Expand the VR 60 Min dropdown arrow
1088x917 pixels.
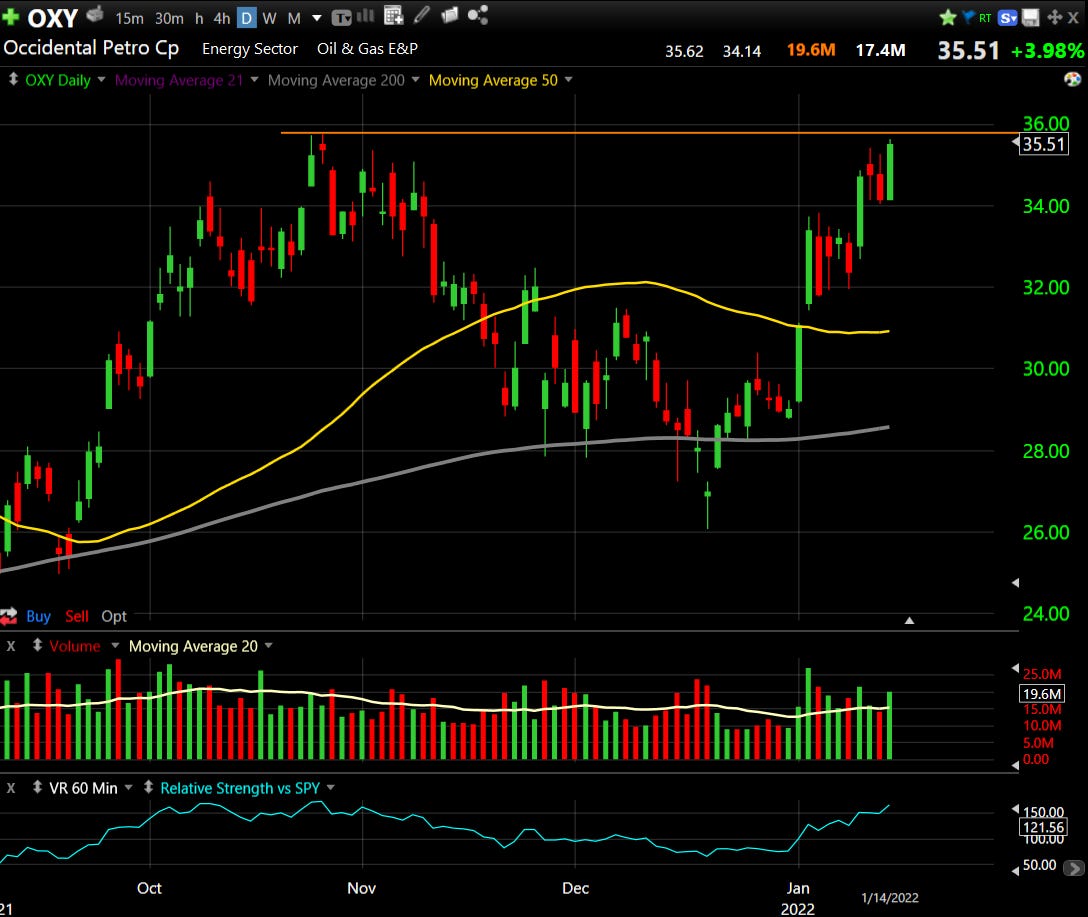click(x=128, y=788)
